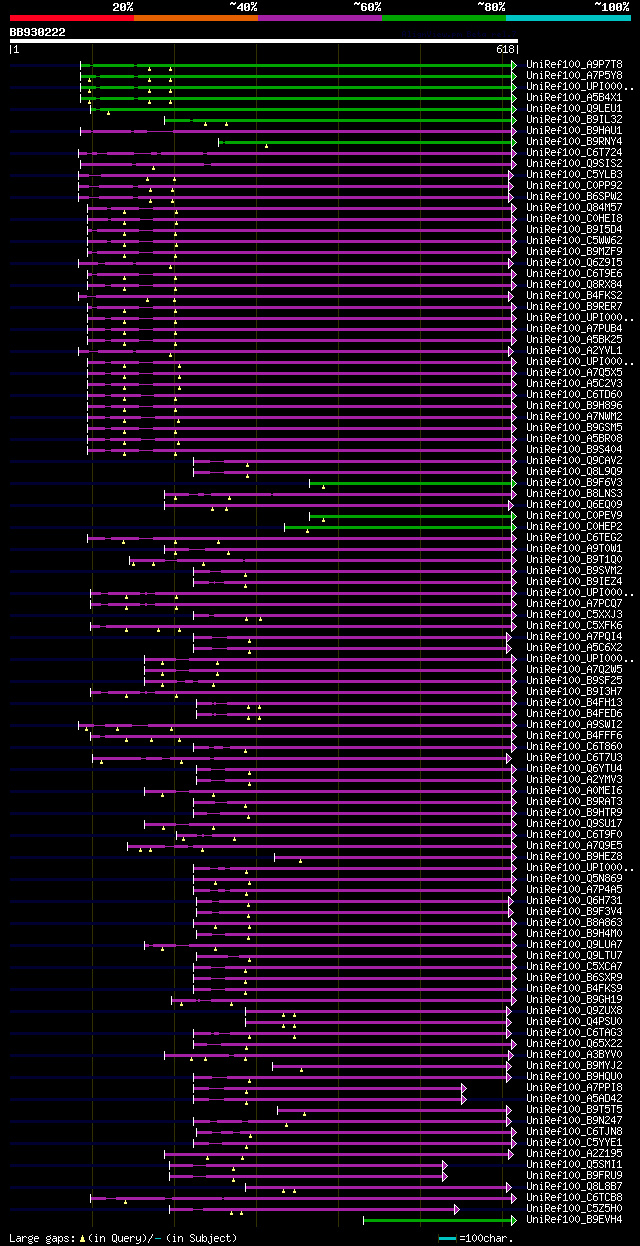Open hit UniRef100_C0PP92
Viewport: 640px width, 1246px height.
coord(574,186)
